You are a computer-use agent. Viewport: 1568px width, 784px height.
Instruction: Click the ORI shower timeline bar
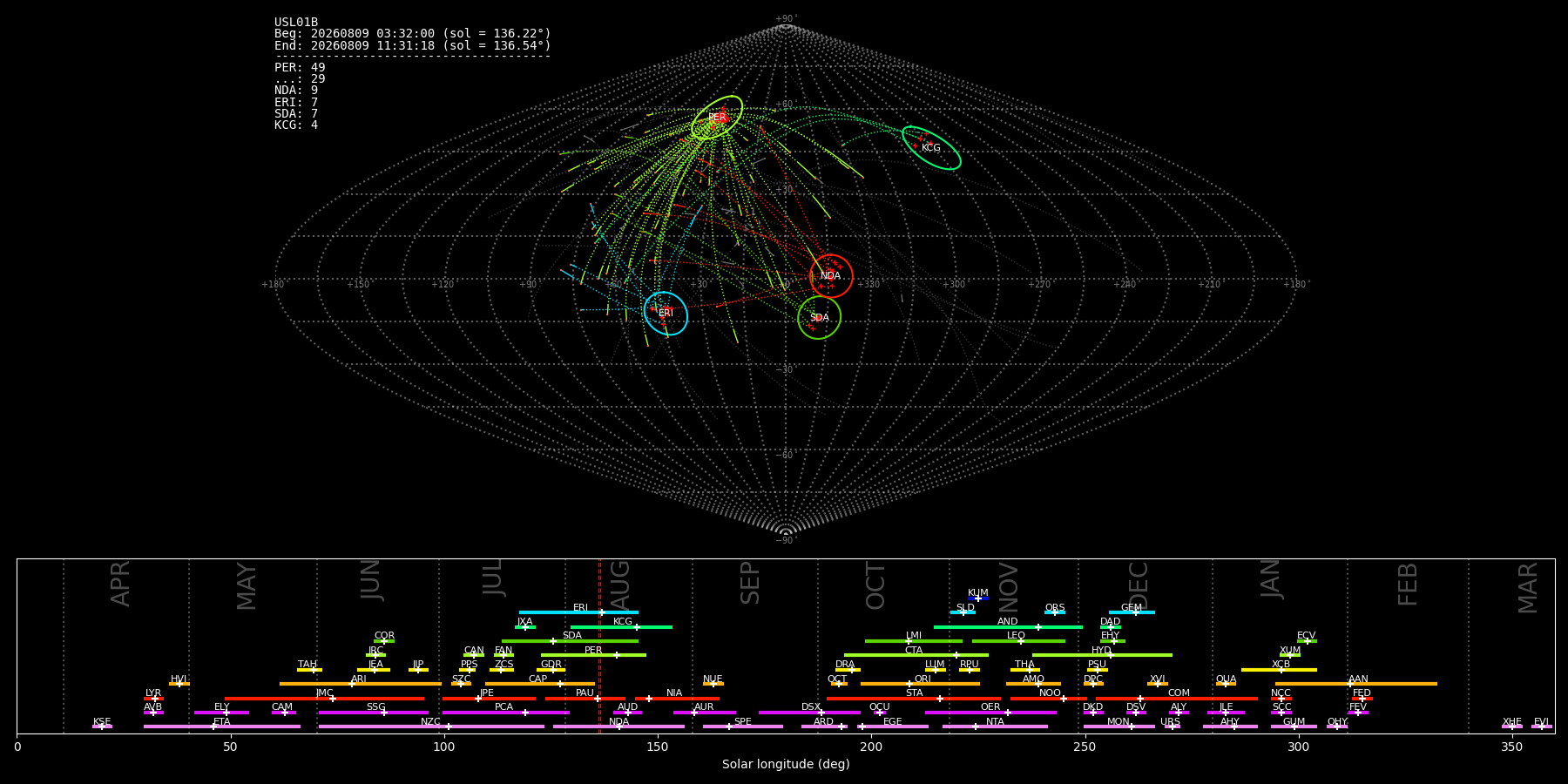tap(920, 684)
